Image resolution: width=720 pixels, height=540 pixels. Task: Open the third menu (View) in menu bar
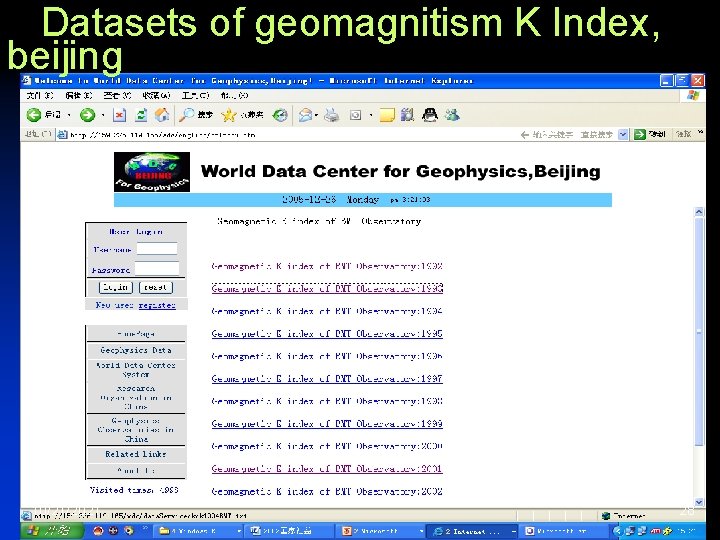pos(118,96)
